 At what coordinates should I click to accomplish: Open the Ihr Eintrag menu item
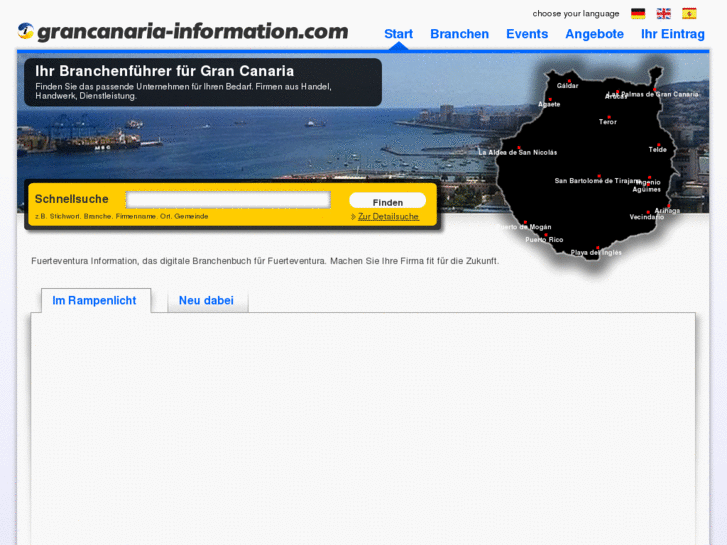coord(673,34)
